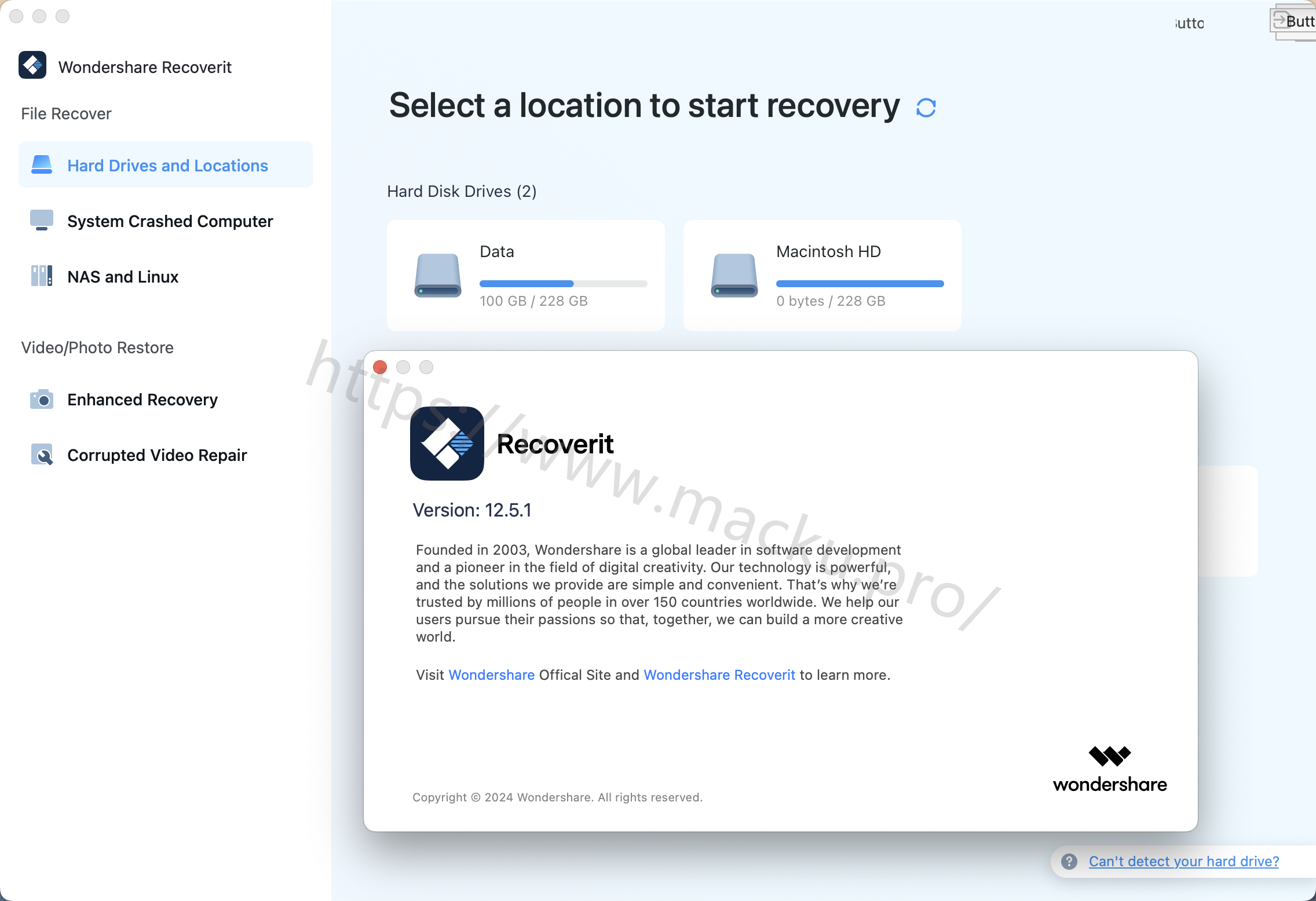Click the "0 bytes / 228 GB" capacity text
Viewport: 1316px width, 901px height.
[x=831, y=301]
